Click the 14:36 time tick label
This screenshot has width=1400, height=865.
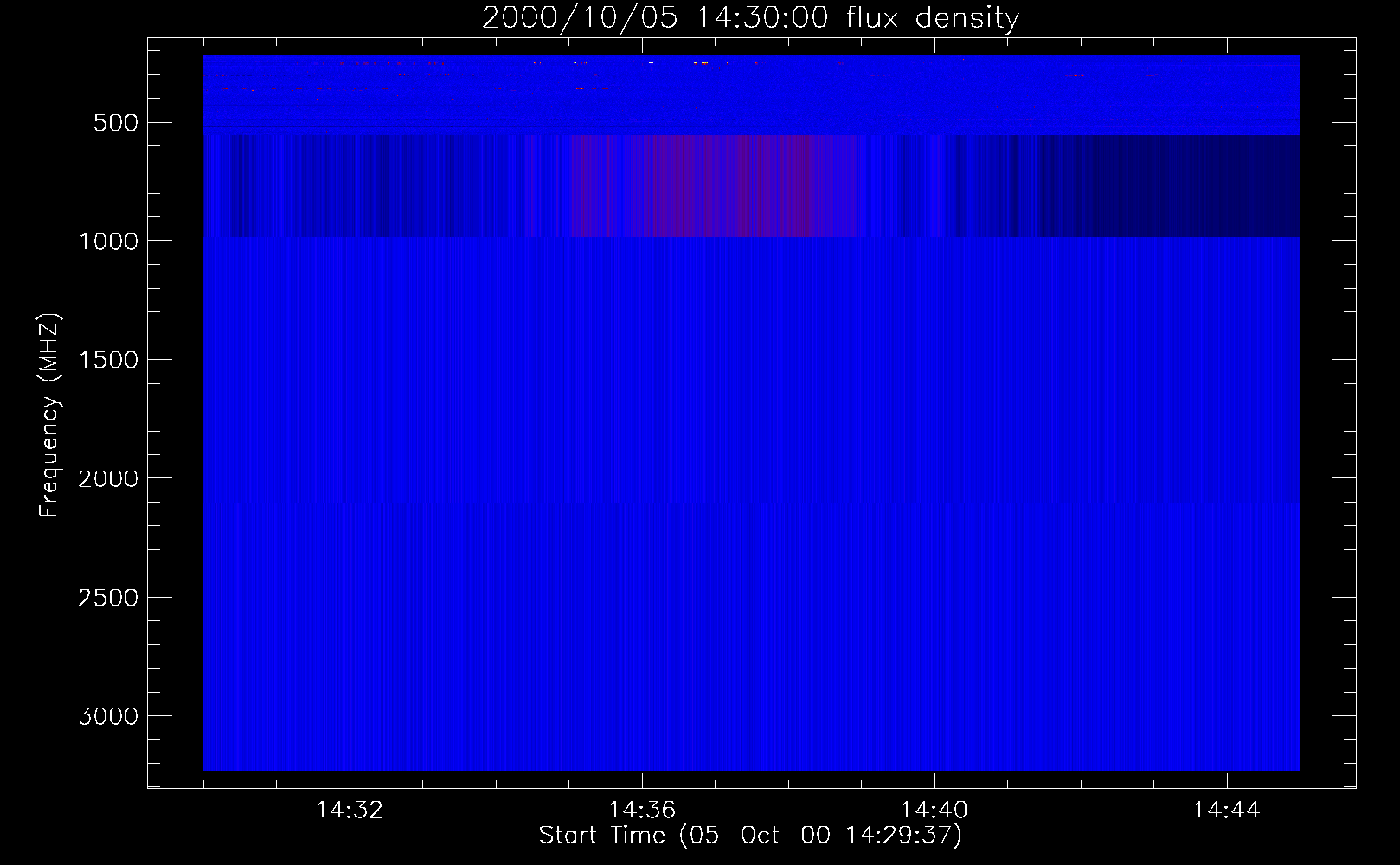point(642,811)
